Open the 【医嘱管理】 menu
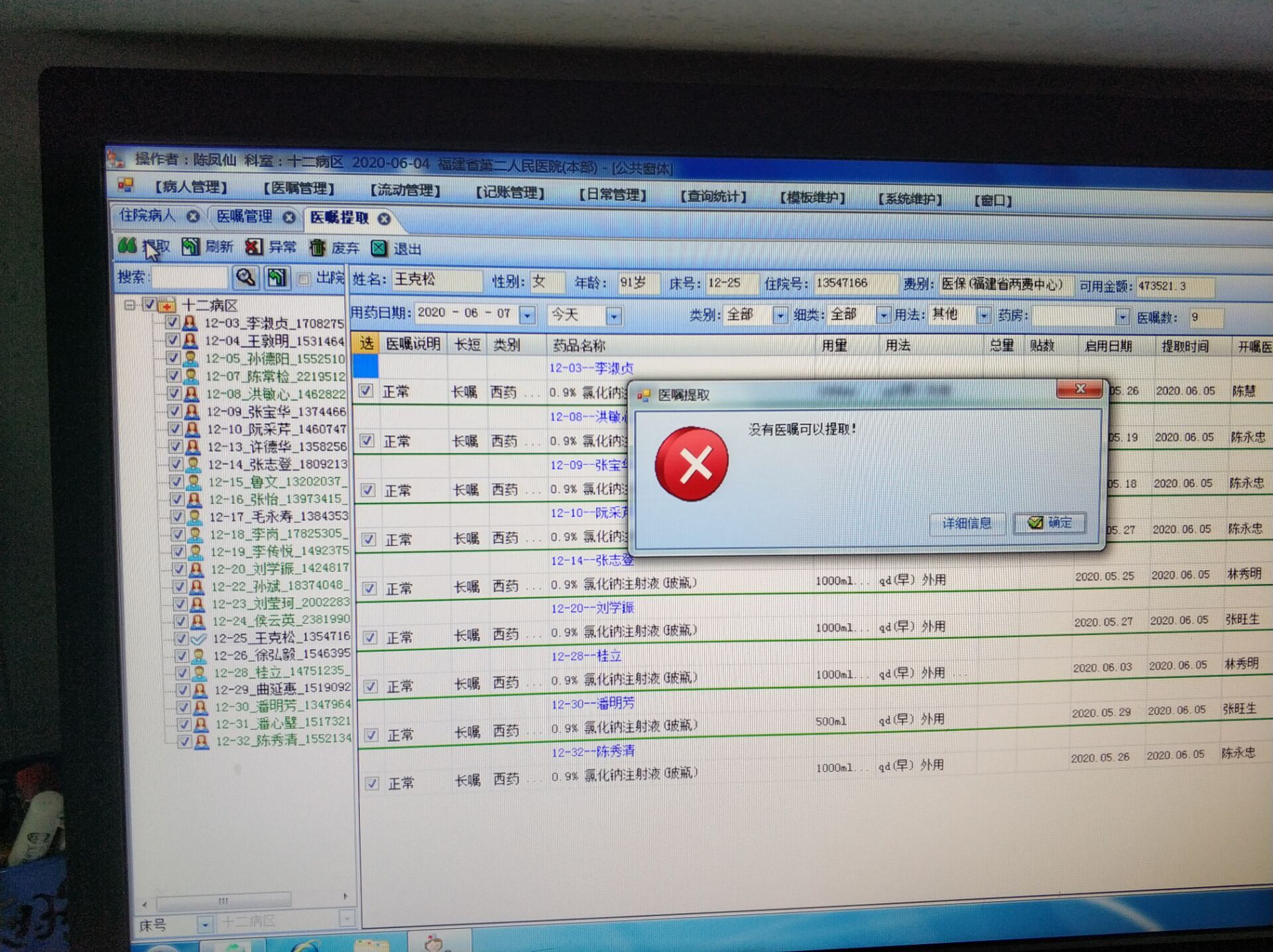Image resolution: width=1273 pixels, height=952 pixels. tap(299, 189)
